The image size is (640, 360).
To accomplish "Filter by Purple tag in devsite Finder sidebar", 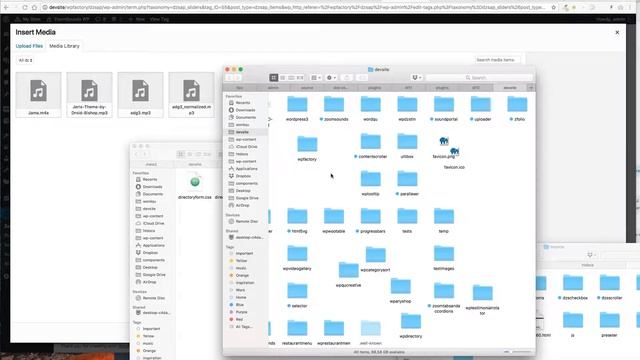I will pyautogui.click(x=241, y=312).
